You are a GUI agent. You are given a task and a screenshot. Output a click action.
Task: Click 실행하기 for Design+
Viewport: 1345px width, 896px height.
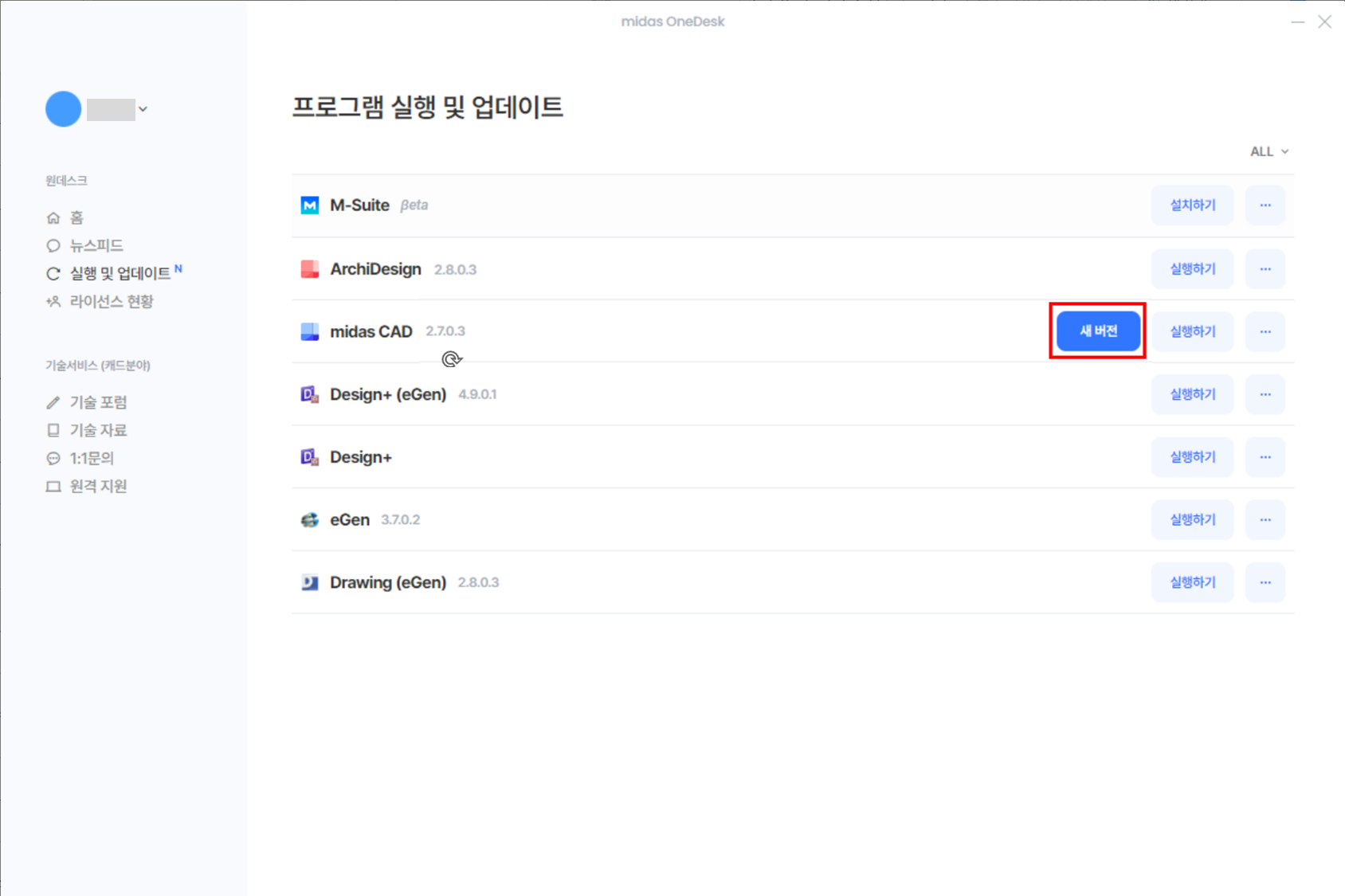tap(1192, 457)
